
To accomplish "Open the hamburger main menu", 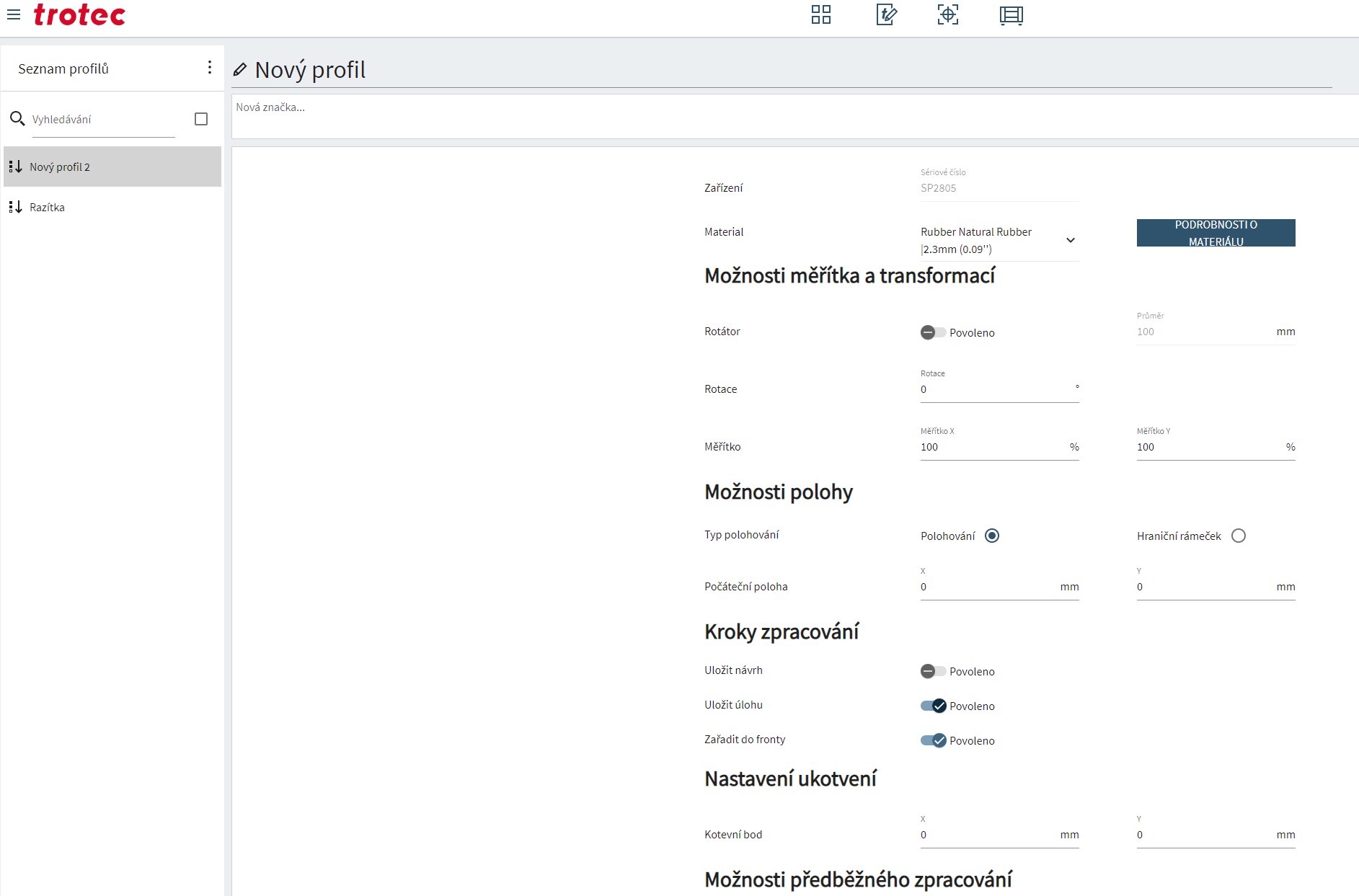I will pos(14,14).
